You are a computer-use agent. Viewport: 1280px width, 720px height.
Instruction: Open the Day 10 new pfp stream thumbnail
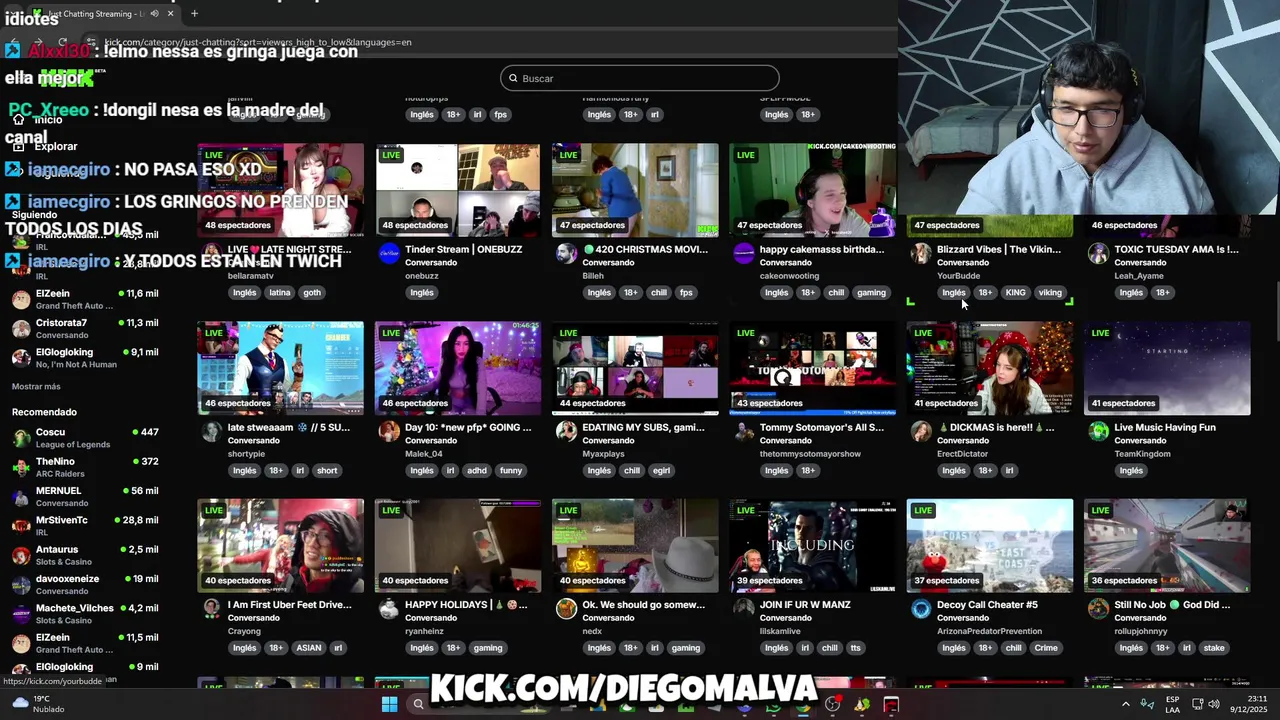458,368
